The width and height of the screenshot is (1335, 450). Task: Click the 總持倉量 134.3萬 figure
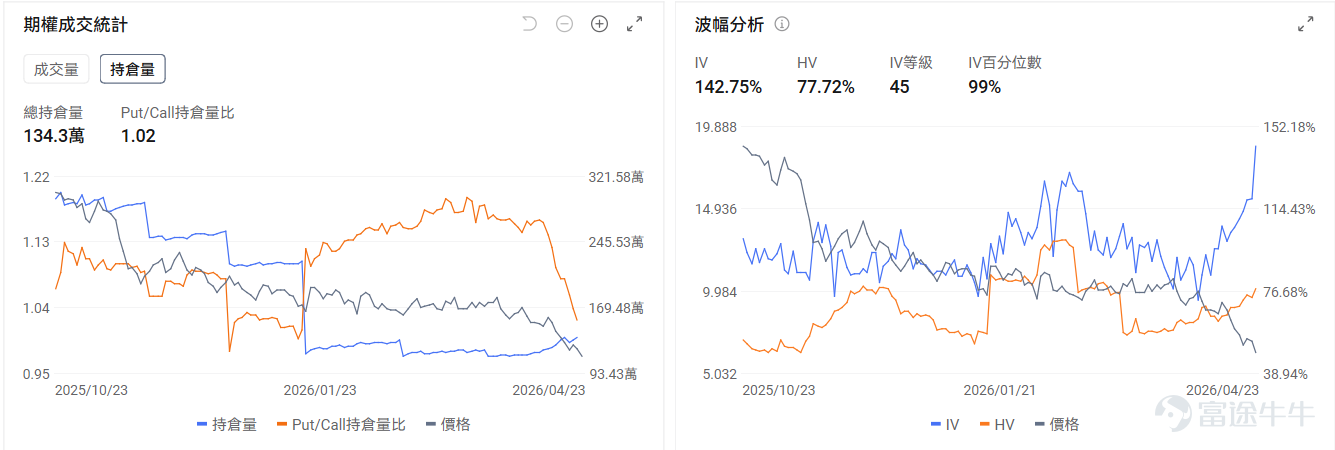point(54,136)
